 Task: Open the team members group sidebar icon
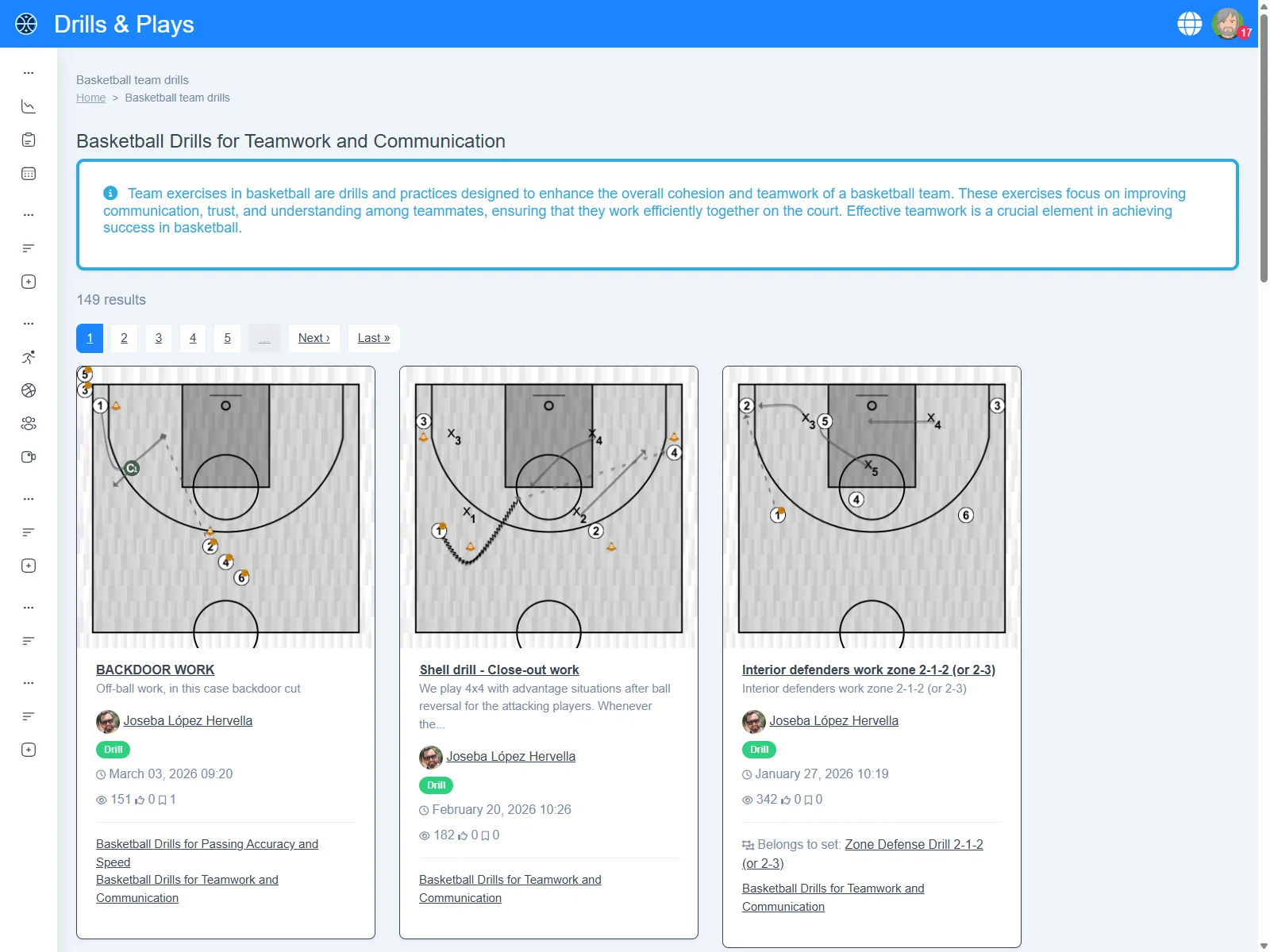(29, 424)
